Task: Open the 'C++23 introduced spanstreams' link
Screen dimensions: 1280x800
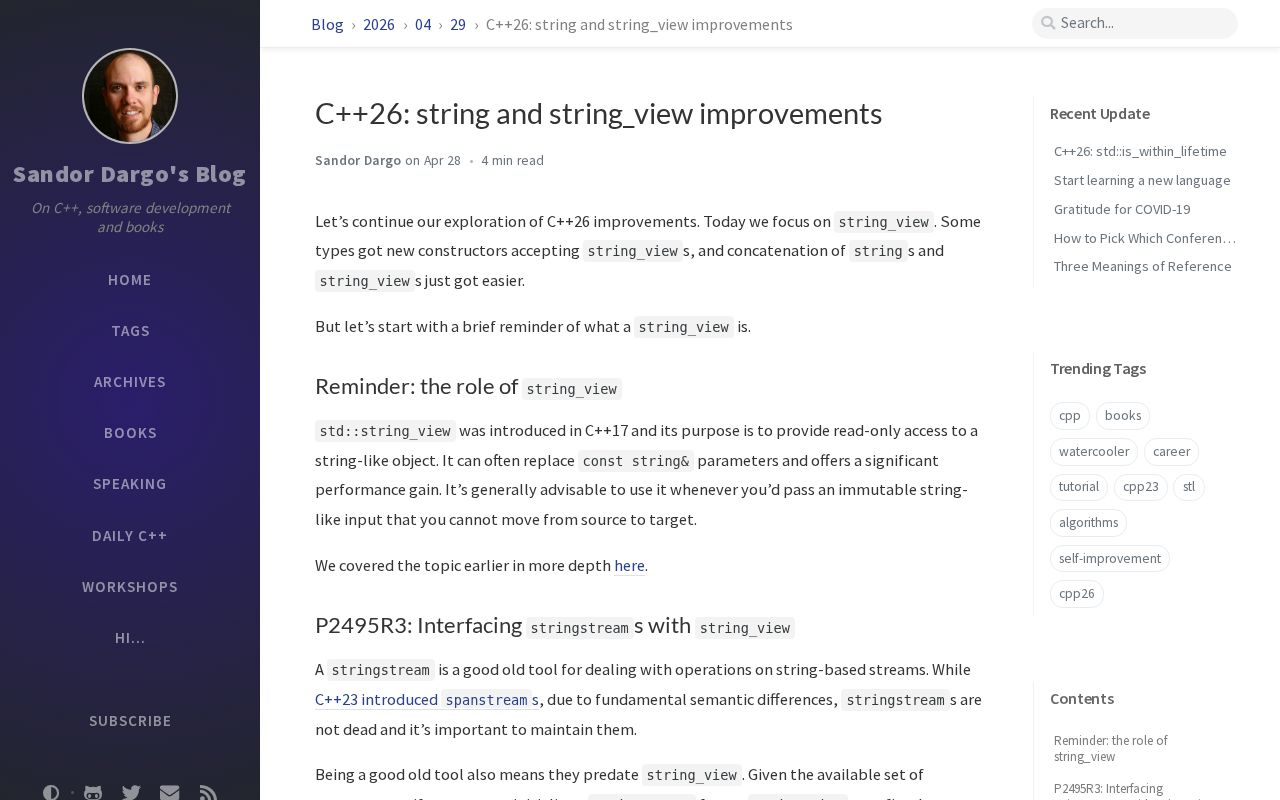Action: coord(427,700)
